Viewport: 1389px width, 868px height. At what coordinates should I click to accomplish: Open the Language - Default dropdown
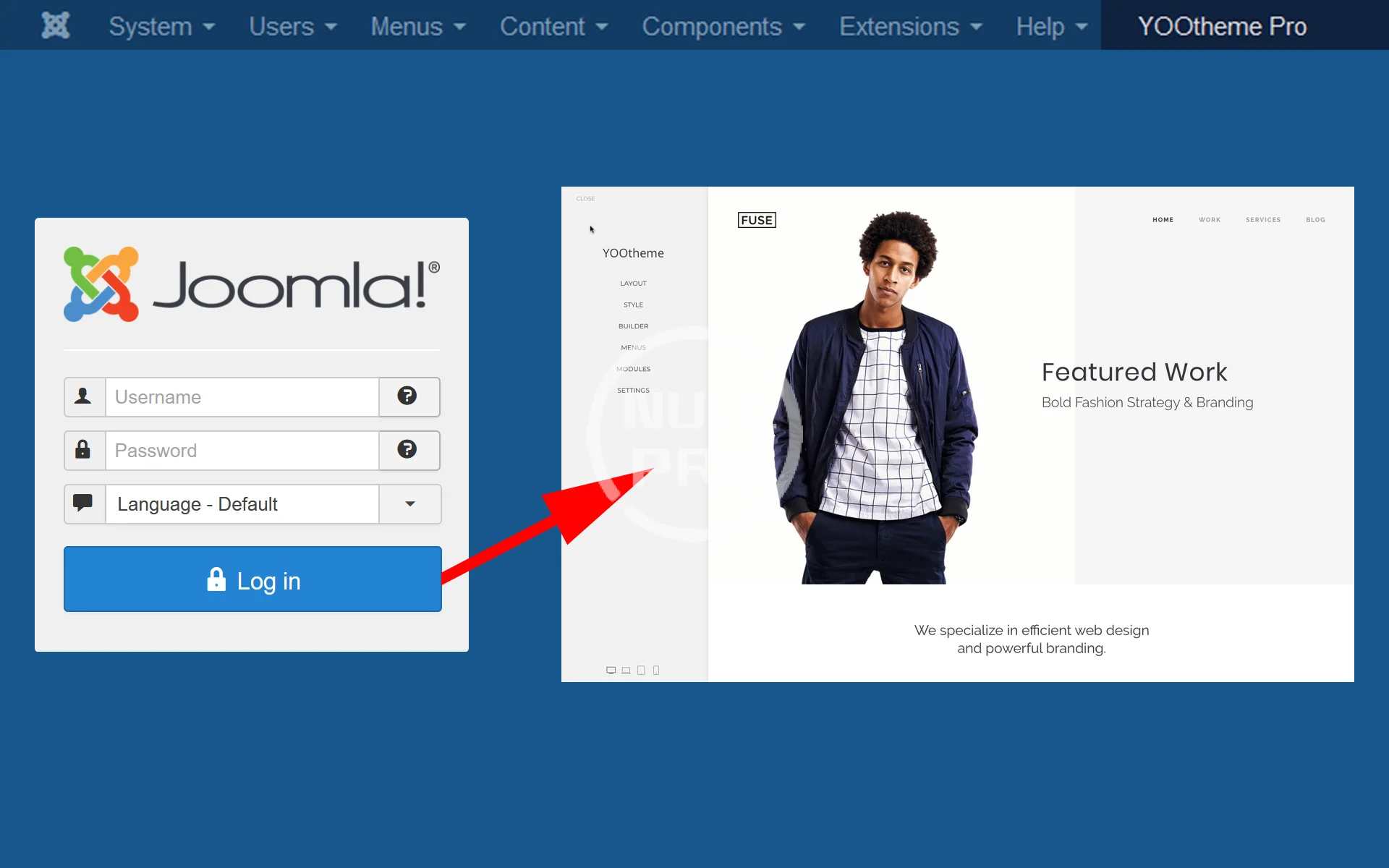click(252, 504)
